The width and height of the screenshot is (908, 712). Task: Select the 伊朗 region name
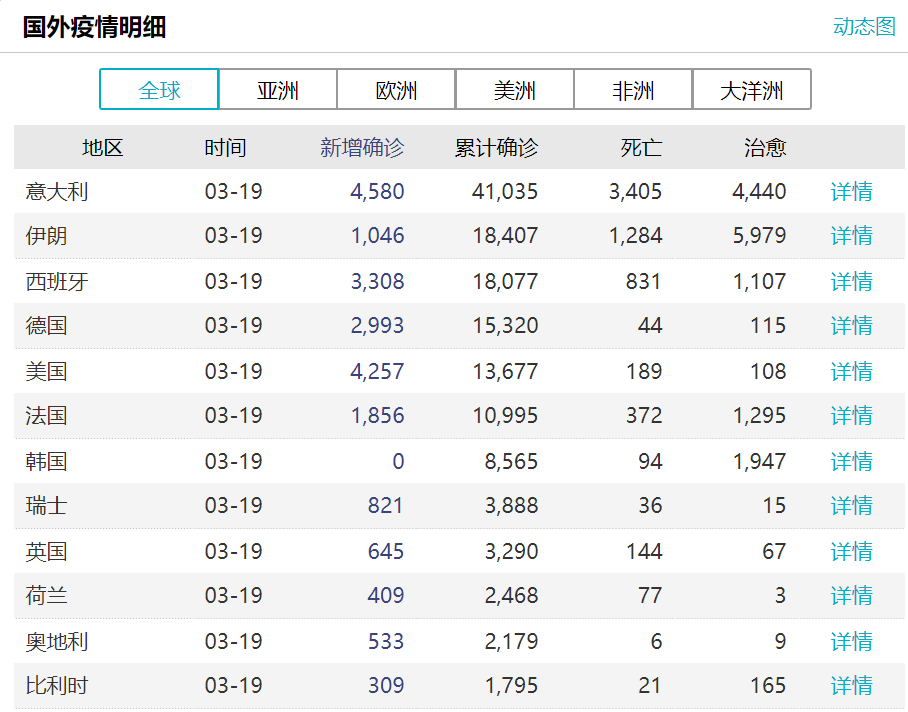coord(46,236)
